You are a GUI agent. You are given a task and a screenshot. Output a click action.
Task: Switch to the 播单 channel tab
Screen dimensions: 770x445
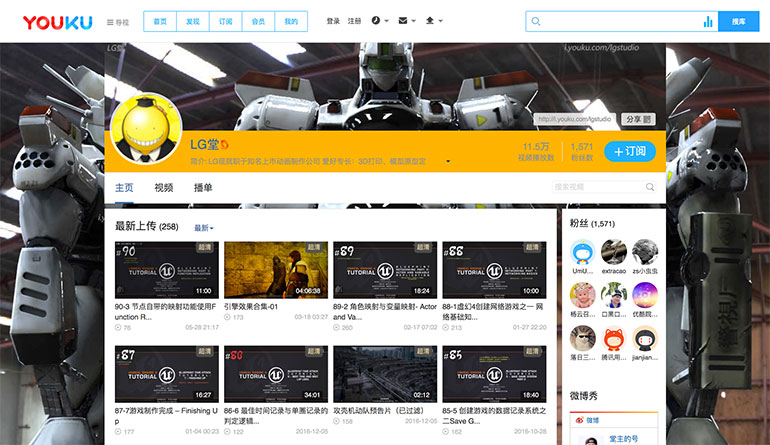203,188
